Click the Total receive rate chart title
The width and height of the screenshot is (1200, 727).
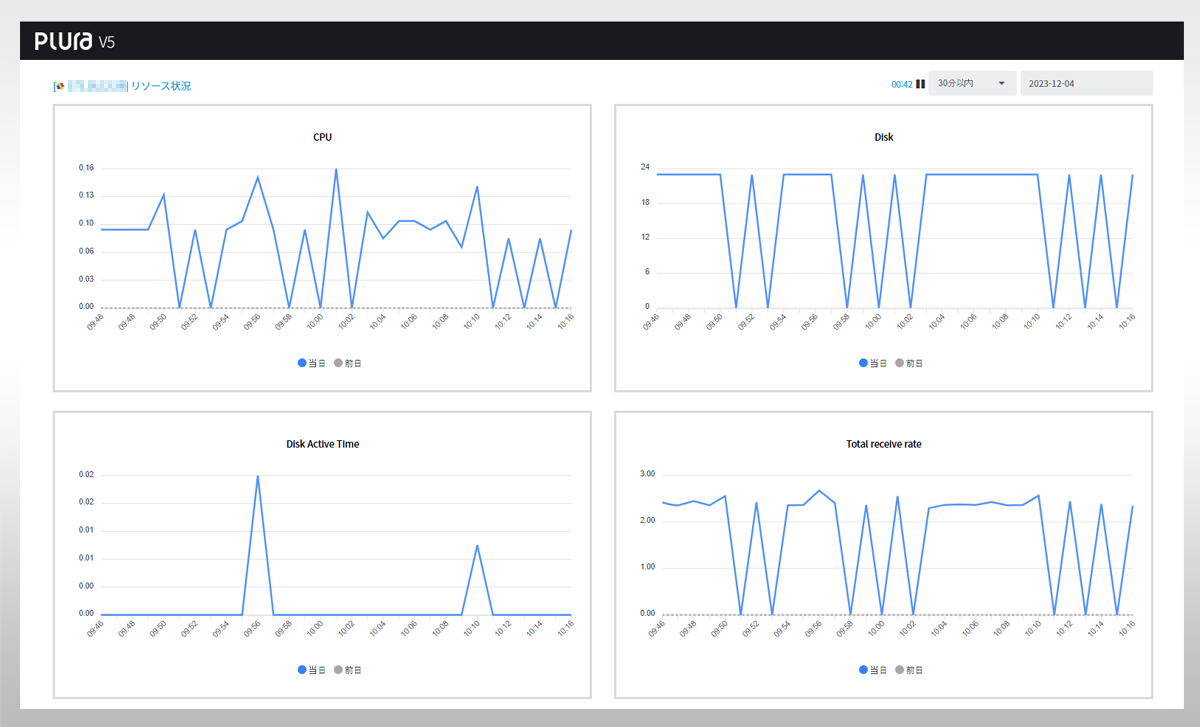tap(883, 444)
